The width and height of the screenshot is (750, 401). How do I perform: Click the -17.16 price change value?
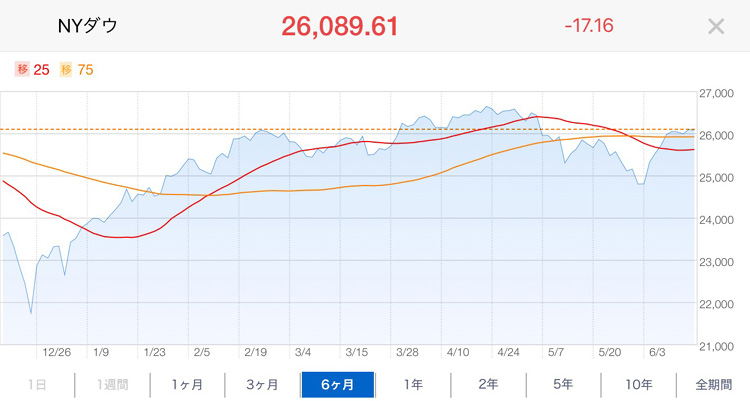pos(589,26)
